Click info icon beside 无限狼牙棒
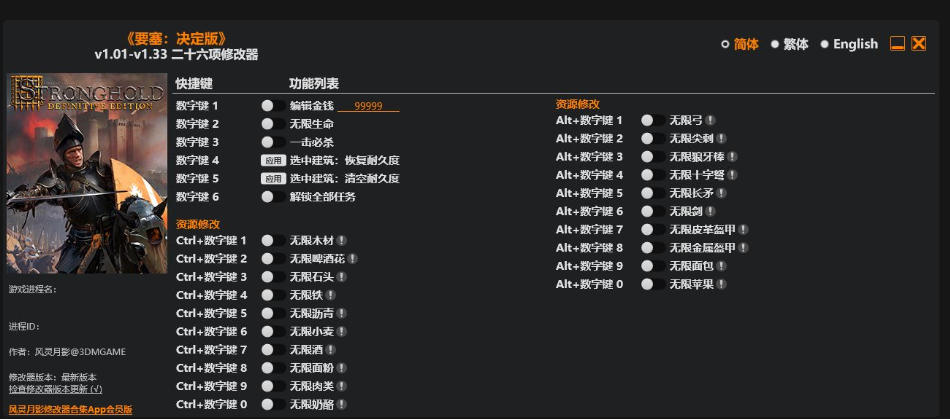The width and height of the screenshot is (950, 419). point(732,157)
